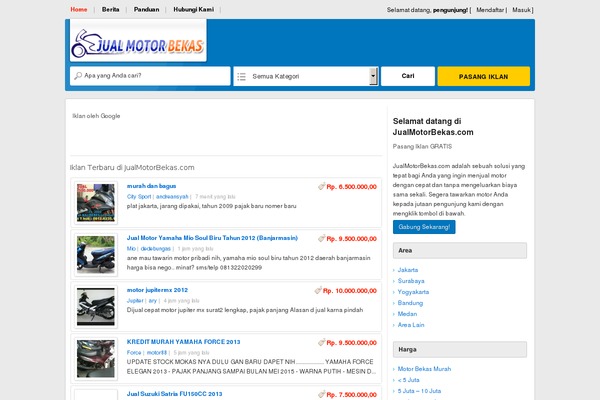This screenshot has width=600, height=400.
Task: Open thumbnail of Yamaha Mio Soul ad
Action: pyautogui.click(x=96, y=255)
